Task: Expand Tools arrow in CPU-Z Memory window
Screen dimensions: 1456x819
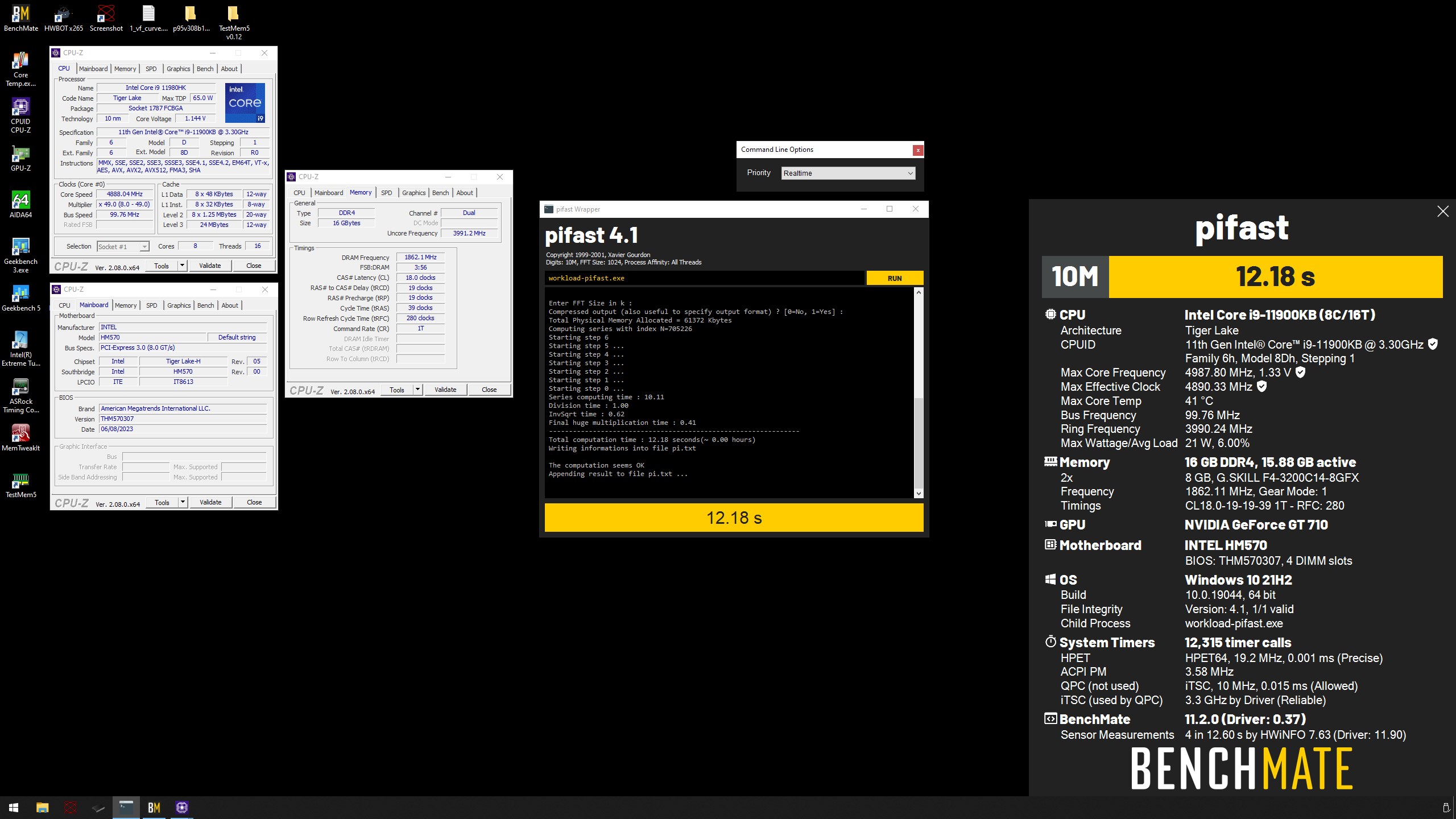Action: point(417,390)
